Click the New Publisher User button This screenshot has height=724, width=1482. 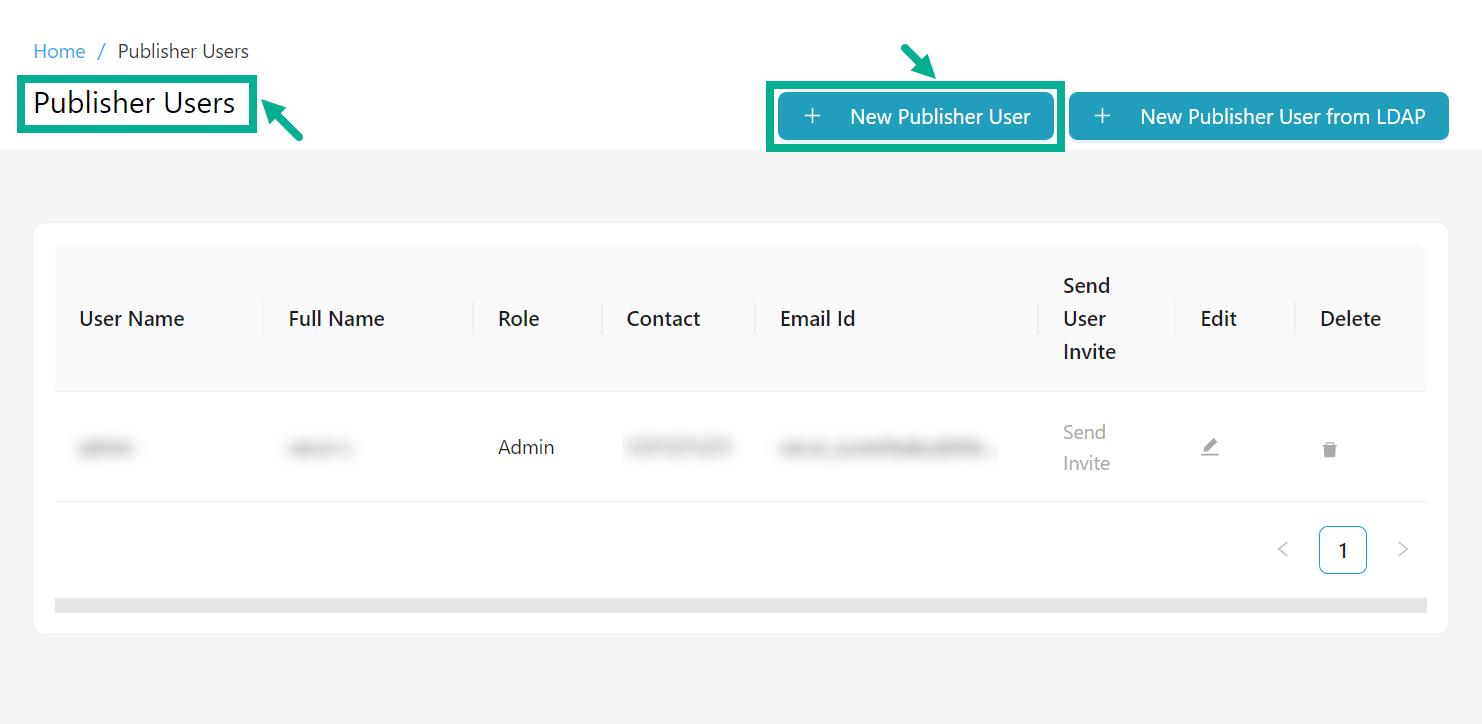pos(915,116)
